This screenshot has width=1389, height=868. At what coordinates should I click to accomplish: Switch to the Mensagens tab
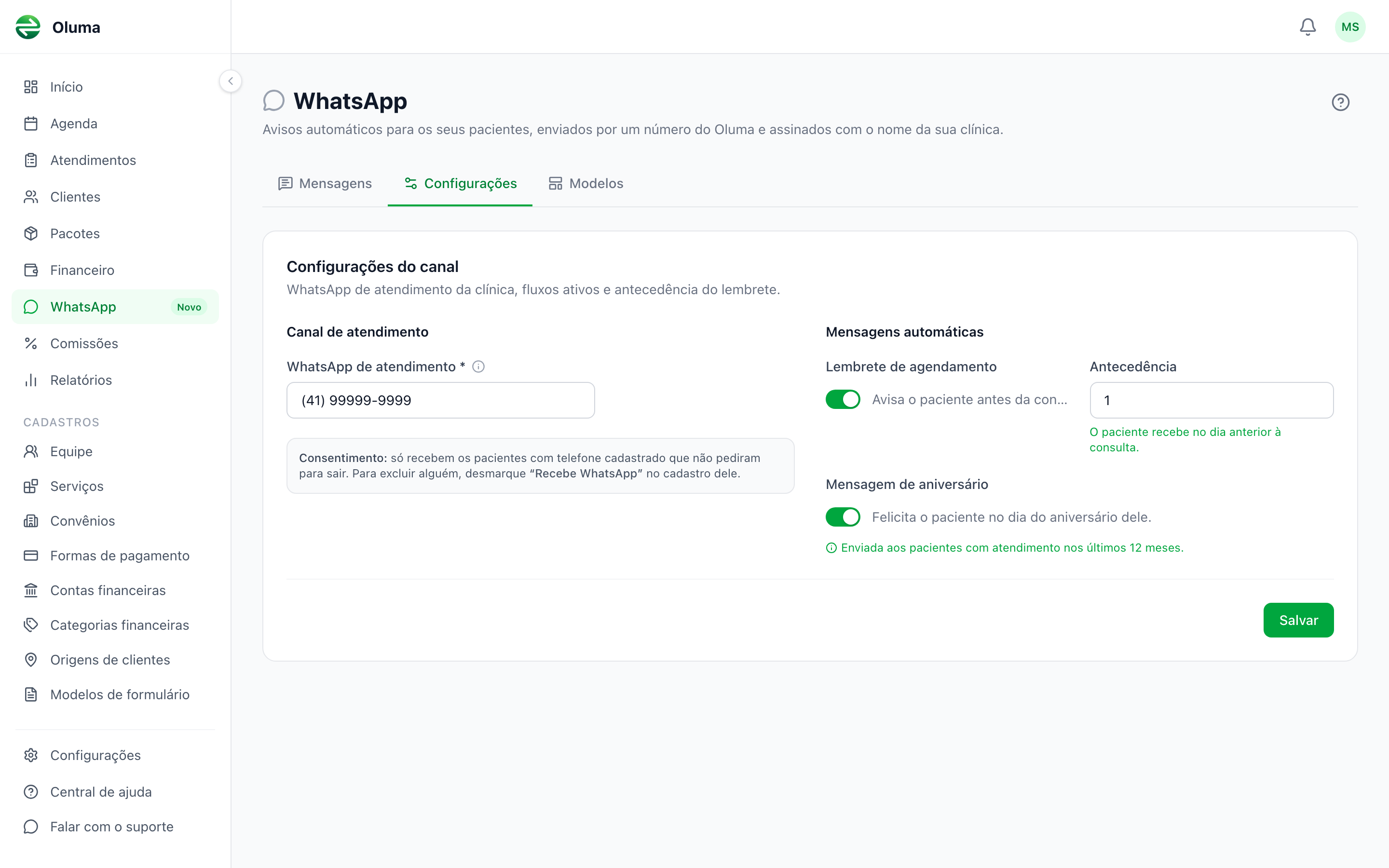(x=325, y=183)
